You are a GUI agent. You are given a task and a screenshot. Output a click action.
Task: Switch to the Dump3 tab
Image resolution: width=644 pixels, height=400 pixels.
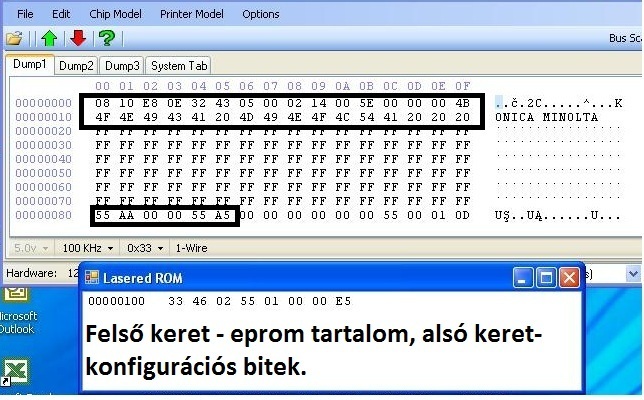121,66
